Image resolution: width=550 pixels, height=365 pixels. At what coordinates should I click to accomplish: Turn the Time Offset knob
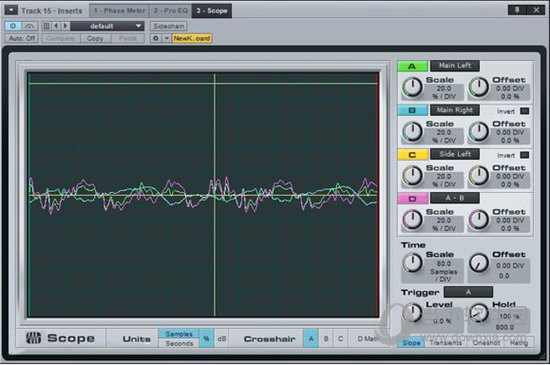coord(479,263)
